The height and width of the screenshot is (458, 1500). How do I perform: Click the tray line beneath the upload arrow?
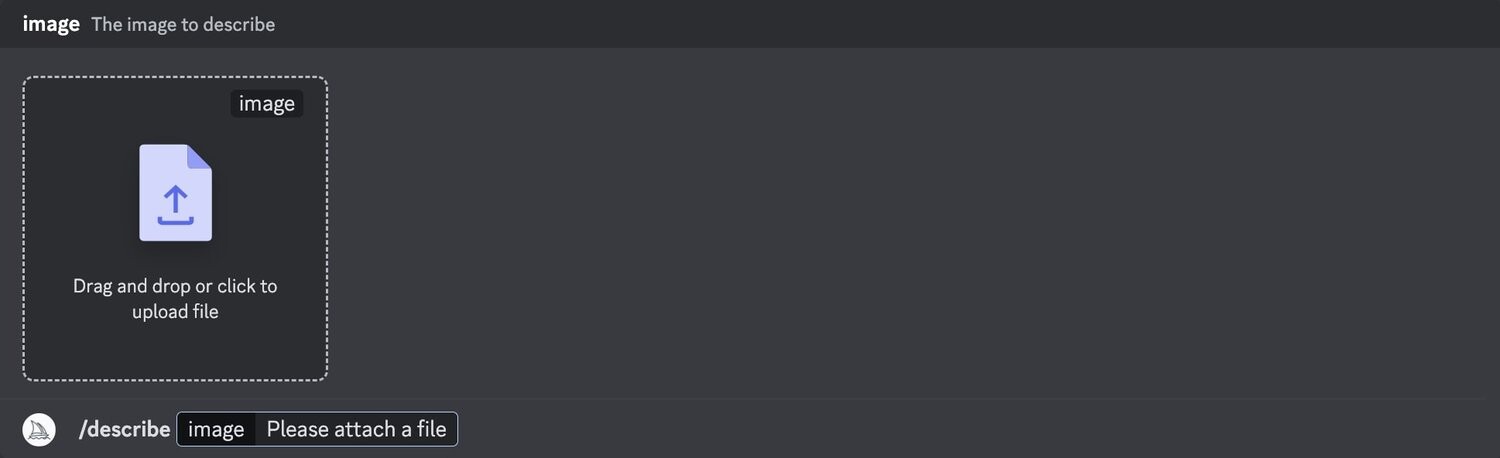[x=175, y=220]
